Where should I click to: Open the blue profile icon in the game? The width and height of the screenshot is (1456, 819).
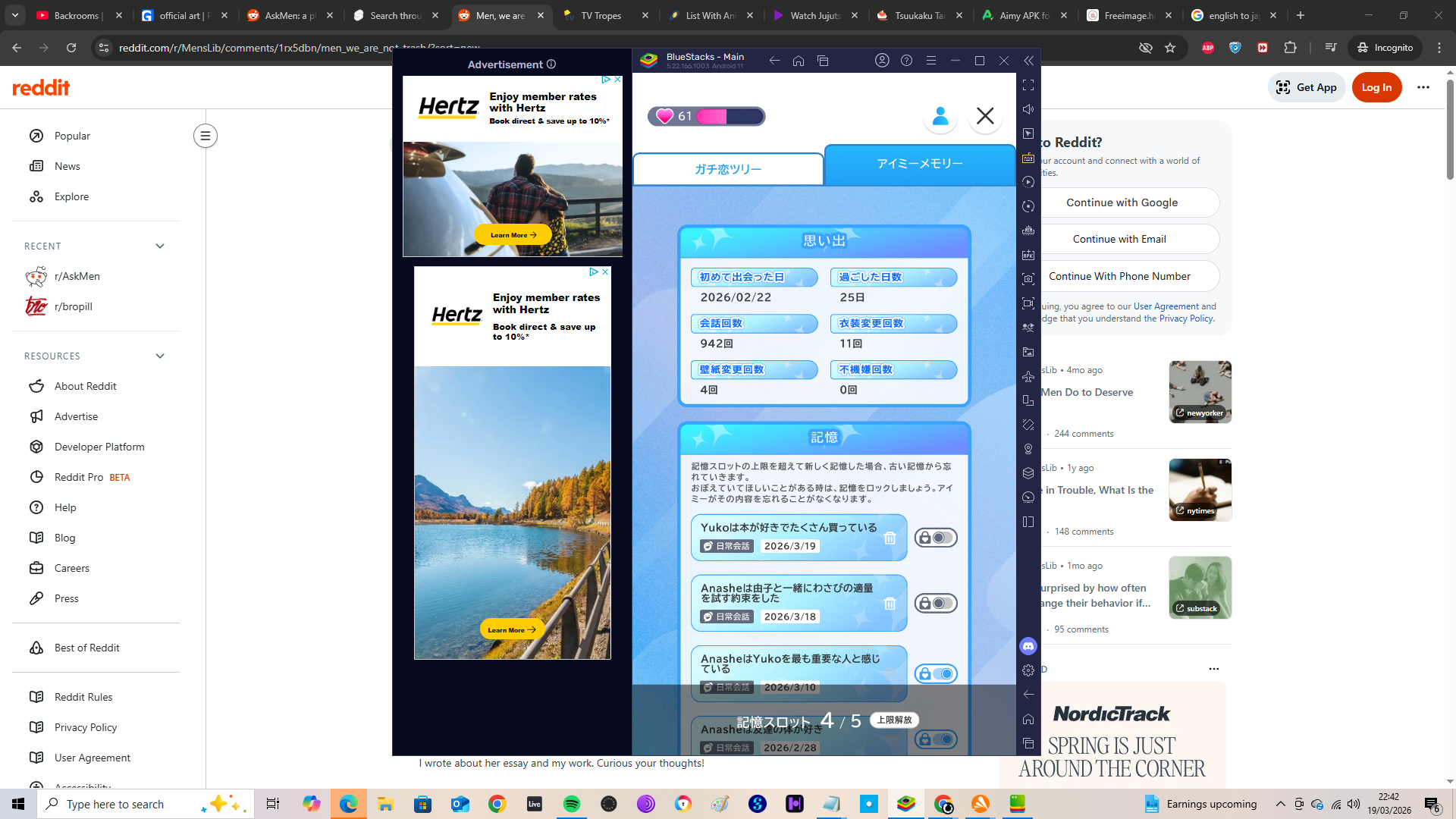[940, 116]
